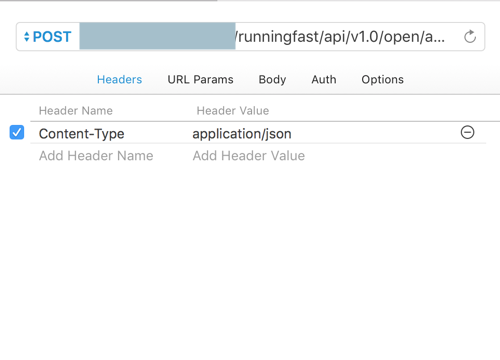Click the Header Name column heading
This screenshot has width=500, height=360.
coord(76,111)
